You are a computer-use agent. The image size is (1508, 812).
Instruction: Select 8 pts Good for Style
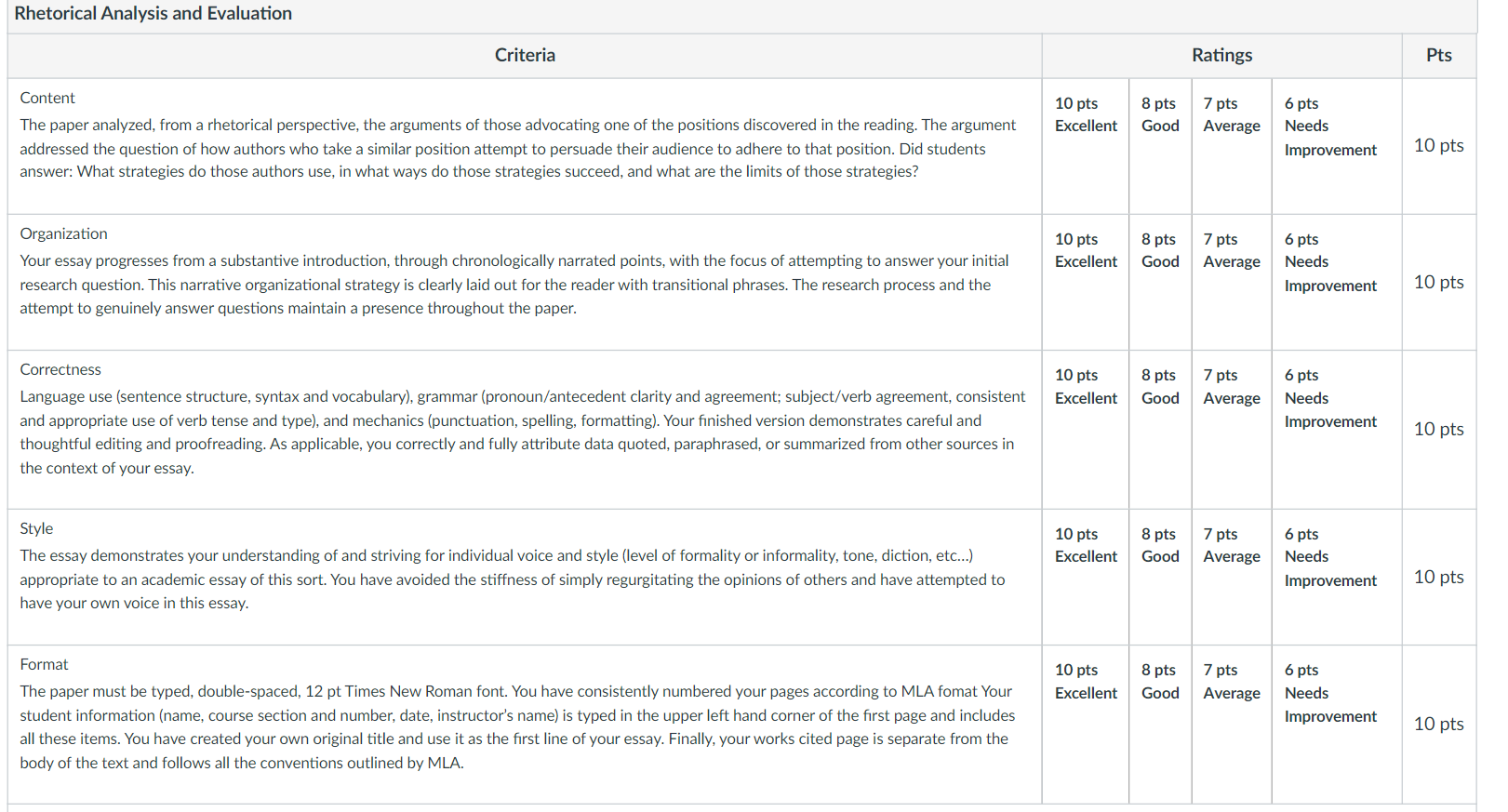pyautogui.click(x=1160, y=577)
